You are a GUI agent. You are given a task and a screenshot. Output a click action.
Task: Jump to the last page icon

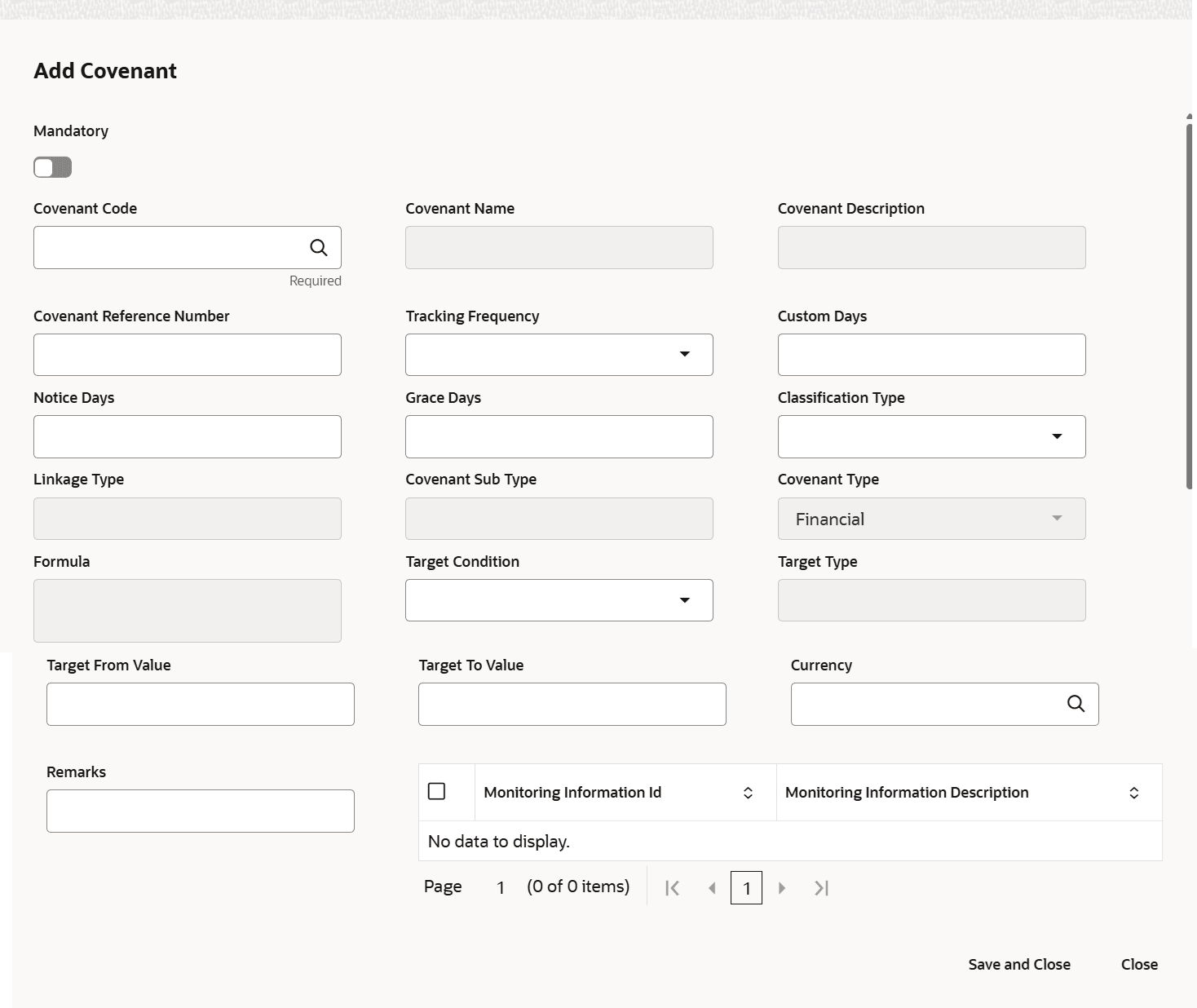click(821, 888)
